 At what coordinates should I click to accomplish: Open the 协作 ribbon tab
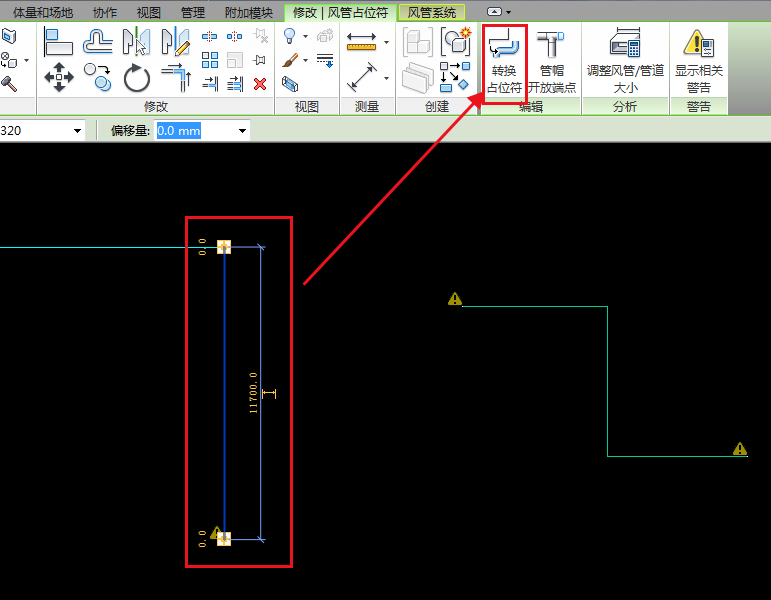pyautogui.click(x=105, y=12)
